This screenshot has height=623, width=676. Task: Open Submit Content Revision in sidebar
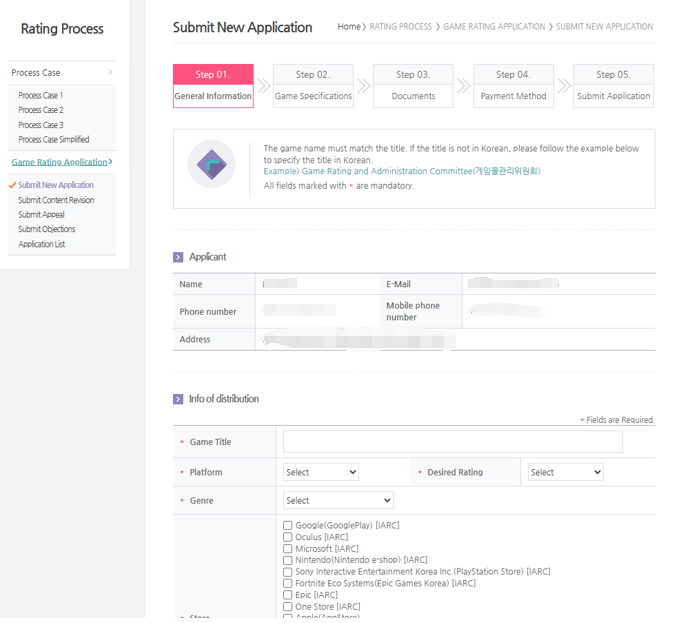(56, 200)
